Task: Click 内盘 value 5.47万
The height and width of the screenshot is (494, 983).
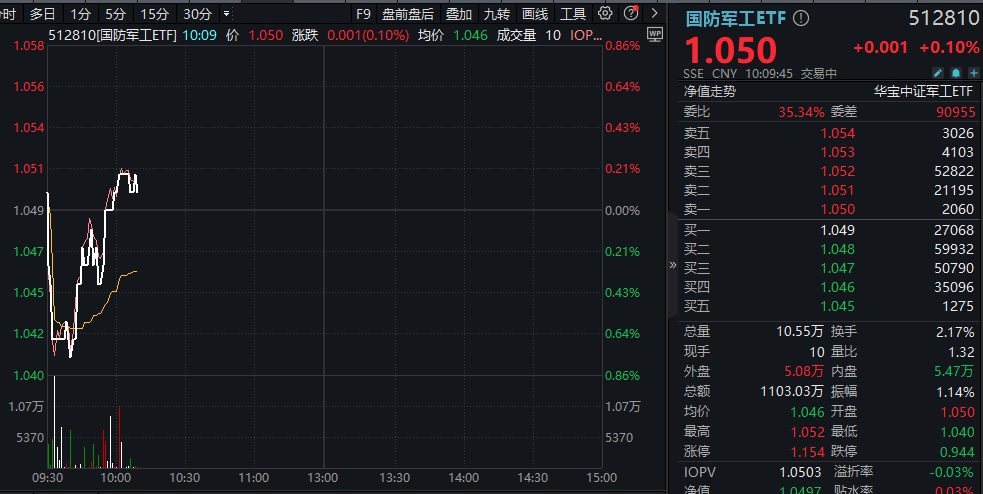Action: click(954, 372)
